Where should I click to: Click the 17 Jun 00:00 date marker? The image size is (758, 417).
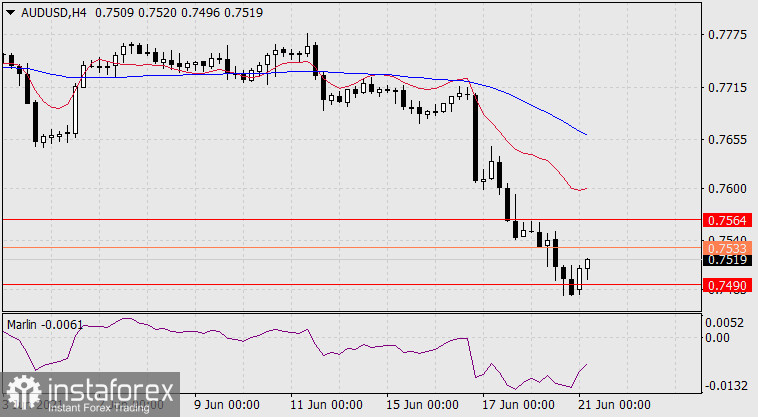(519, 405)
